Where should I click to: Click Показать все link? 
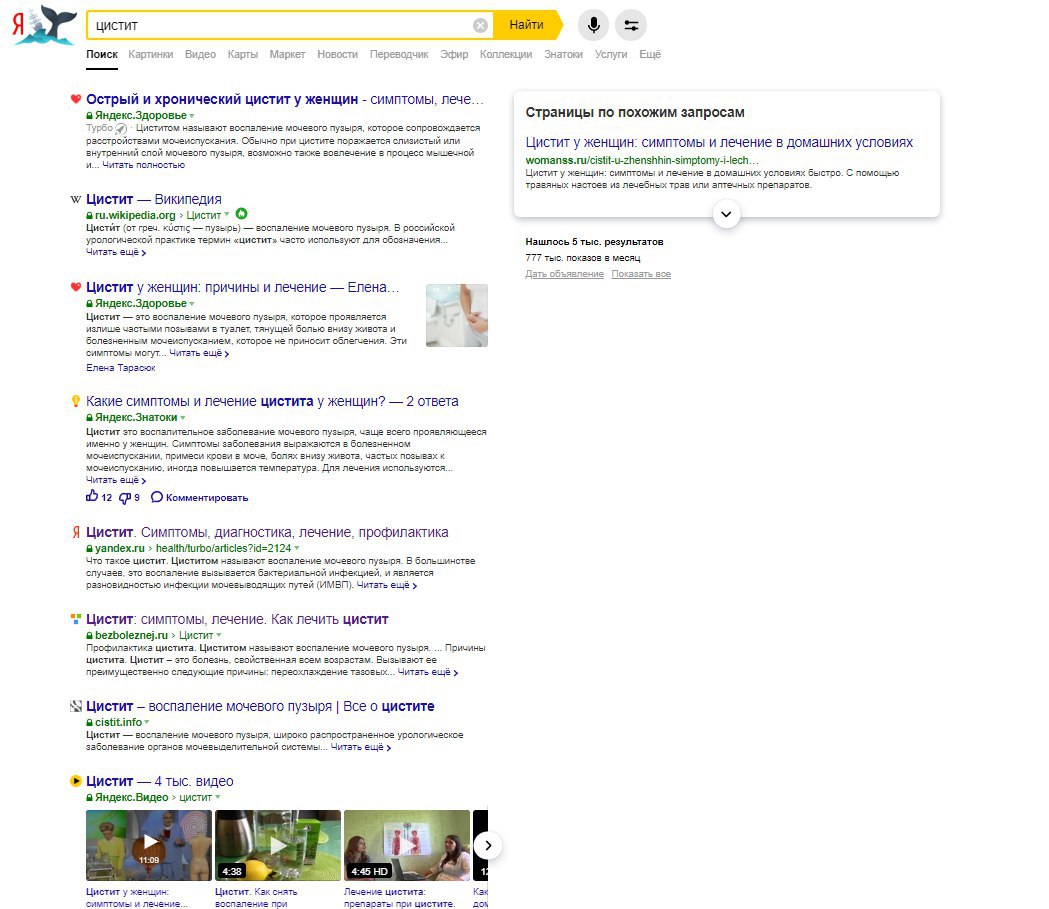point(641,274)
